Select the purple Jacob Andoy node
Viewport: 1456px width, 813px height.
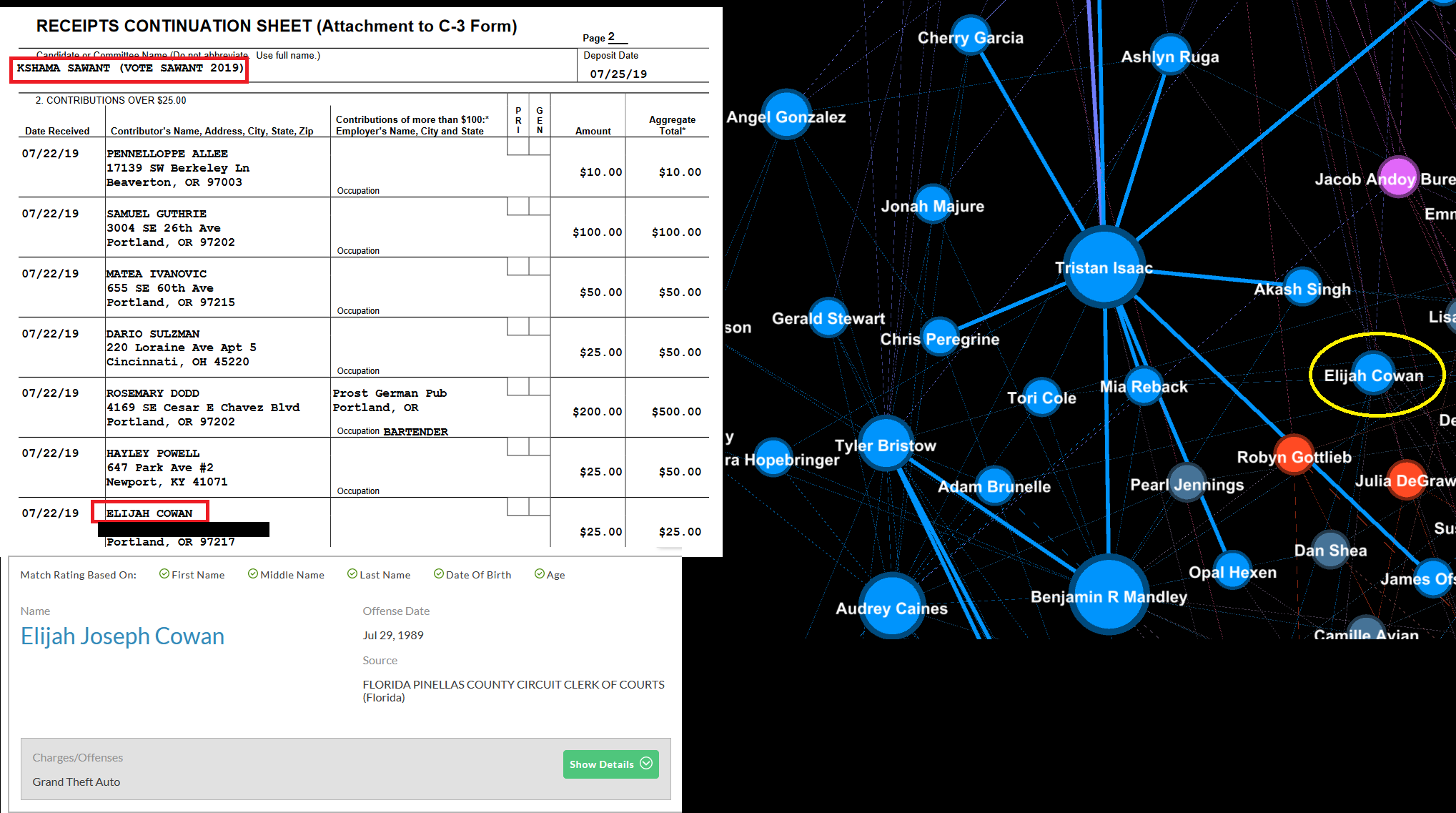coord(1397,177)
